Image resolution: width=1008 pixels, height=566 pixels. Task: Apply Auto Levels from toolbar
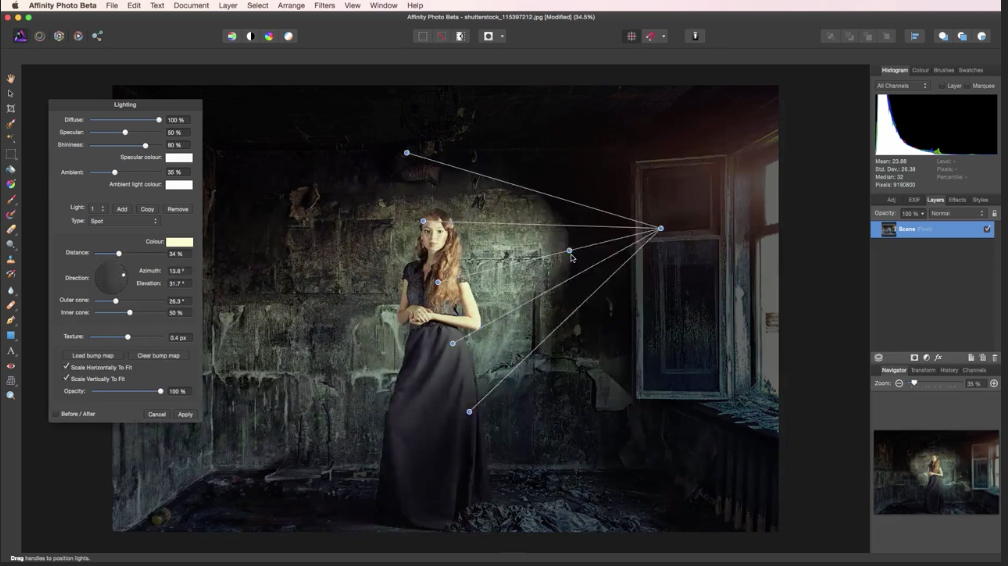pyautogui.click(x=231, y=36)
